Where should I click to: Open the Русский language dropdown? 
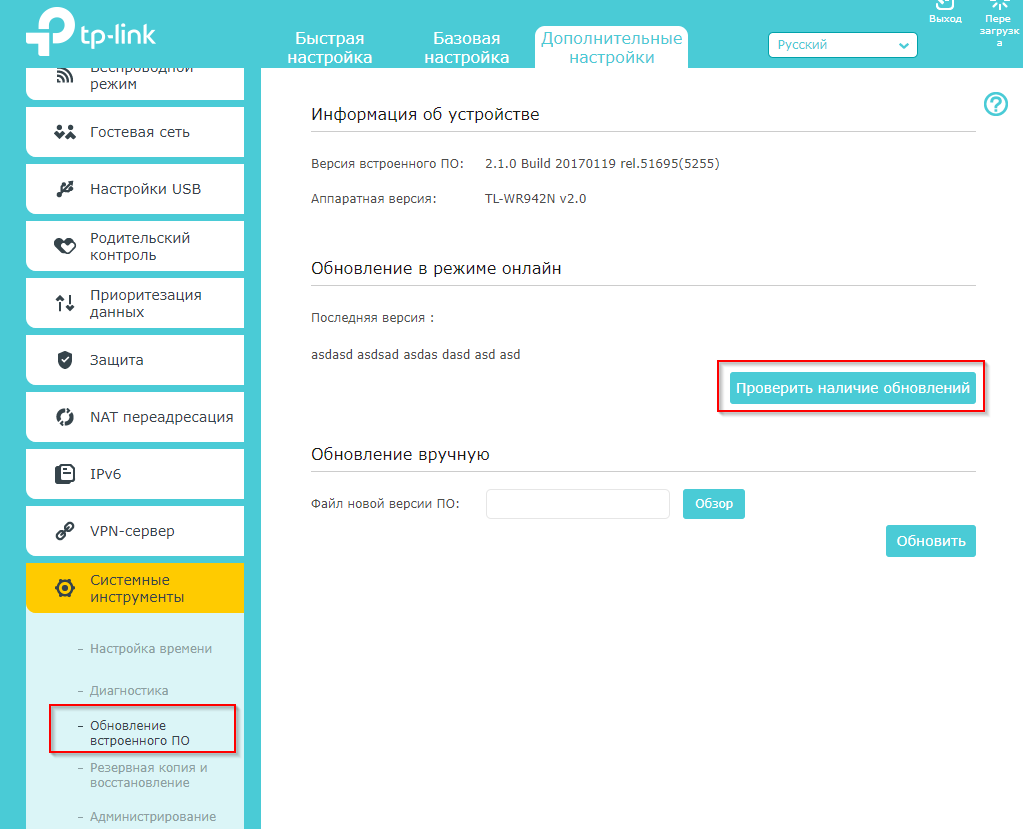(842, 45)
